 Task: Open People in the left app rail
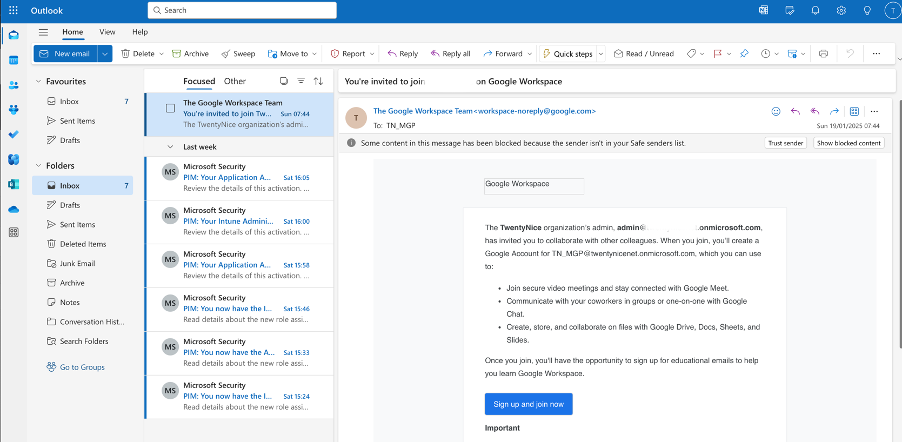[13, 85]
